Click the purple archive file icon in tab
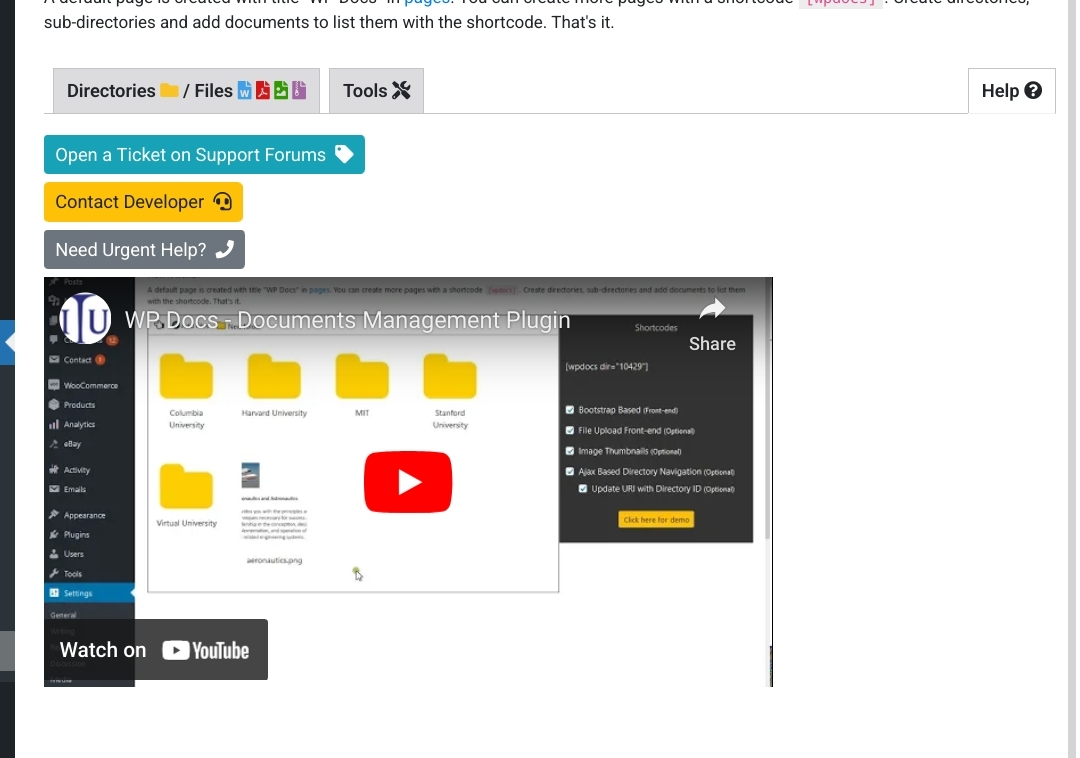 298,90
